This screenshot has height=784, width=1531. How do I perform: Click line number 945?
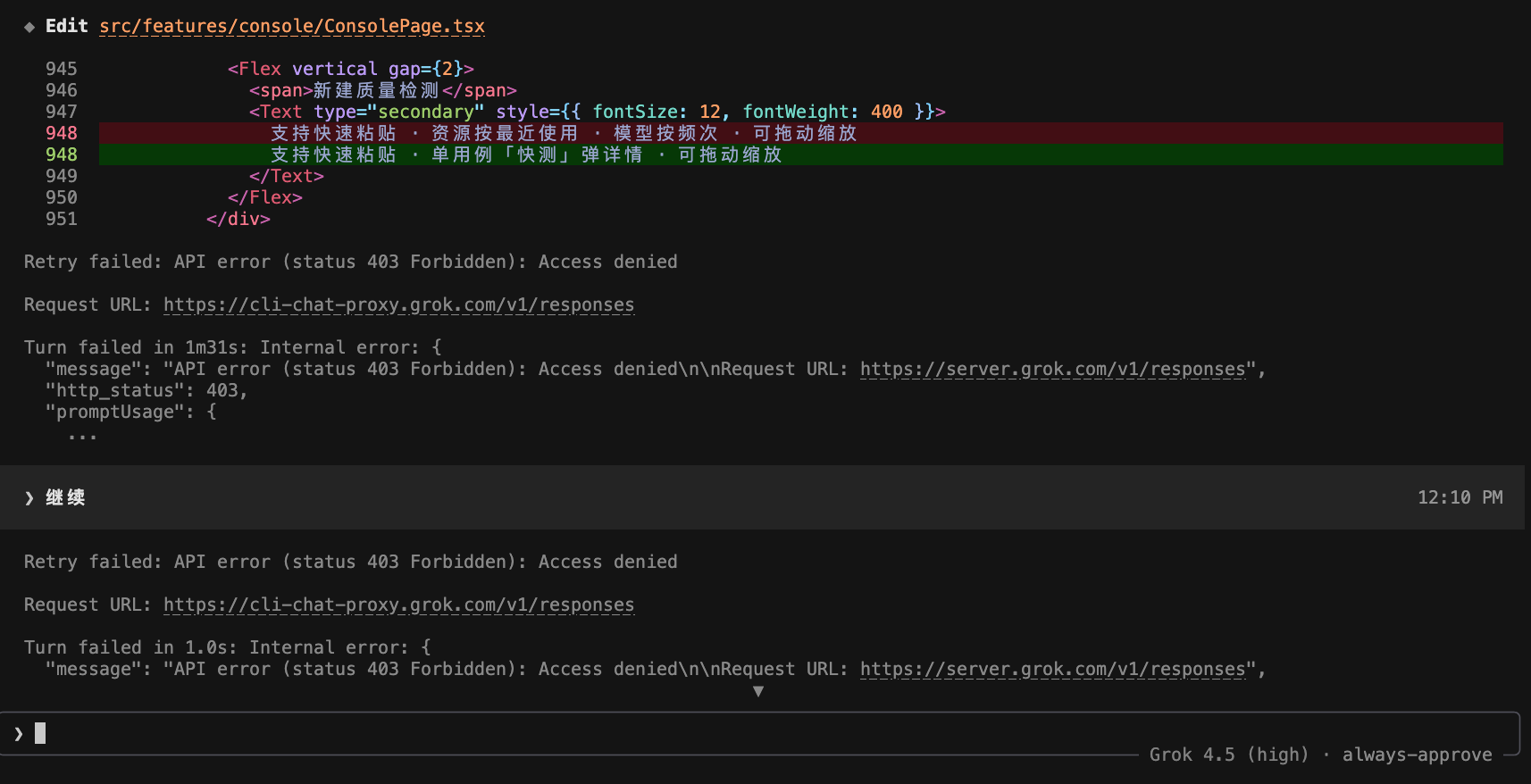click(x=62, y=69)
